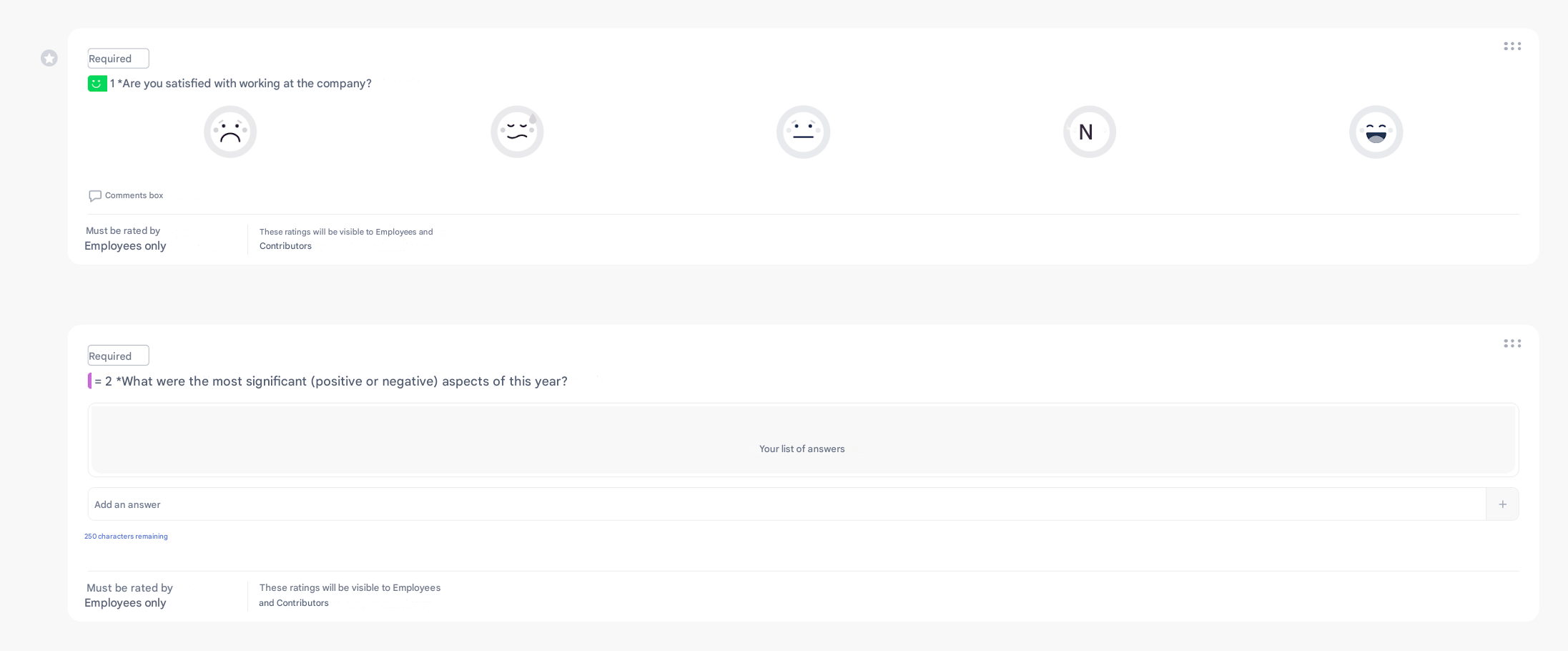Select the "N" rating circle
Image resolution: width=1568 pixels, height=651 pixels.
coord(1089,132)
